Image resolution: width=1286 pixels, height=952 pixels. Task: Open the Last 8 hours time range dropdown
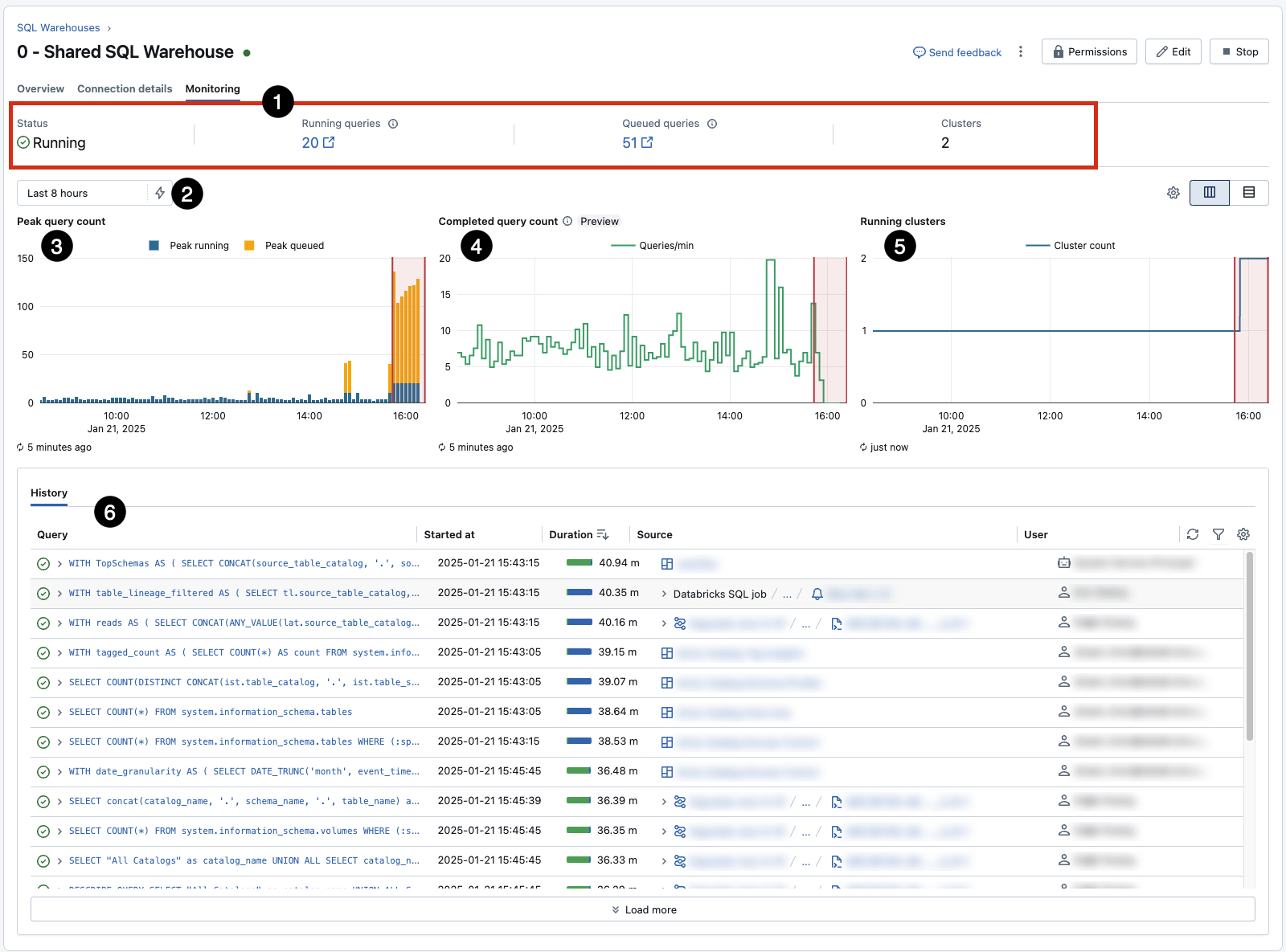coord(82,193)
